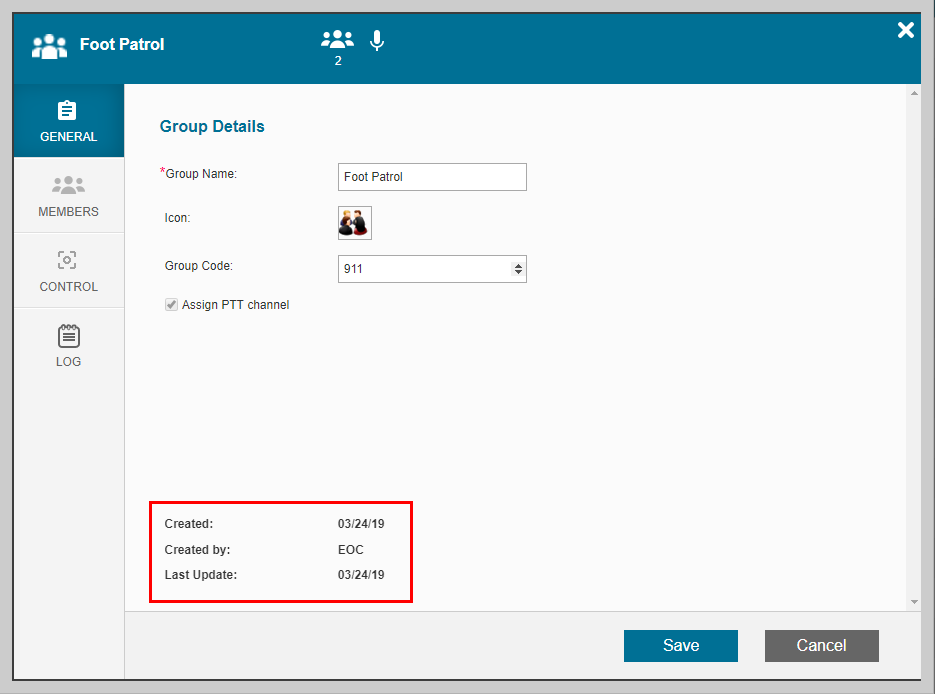Click the Foot Patrol group icon in header

click(x=49, y=46)
